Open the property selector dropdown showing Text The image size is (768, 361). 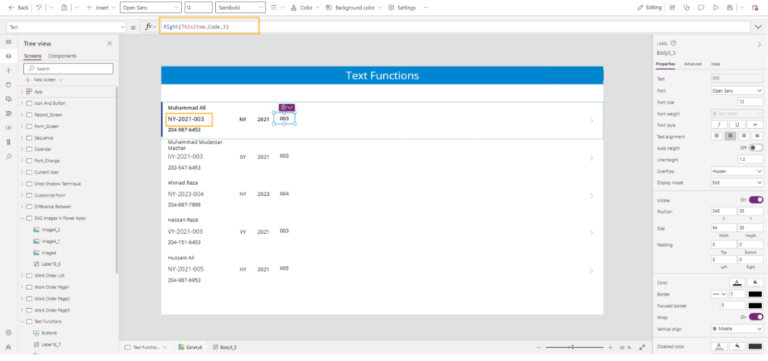67,27
